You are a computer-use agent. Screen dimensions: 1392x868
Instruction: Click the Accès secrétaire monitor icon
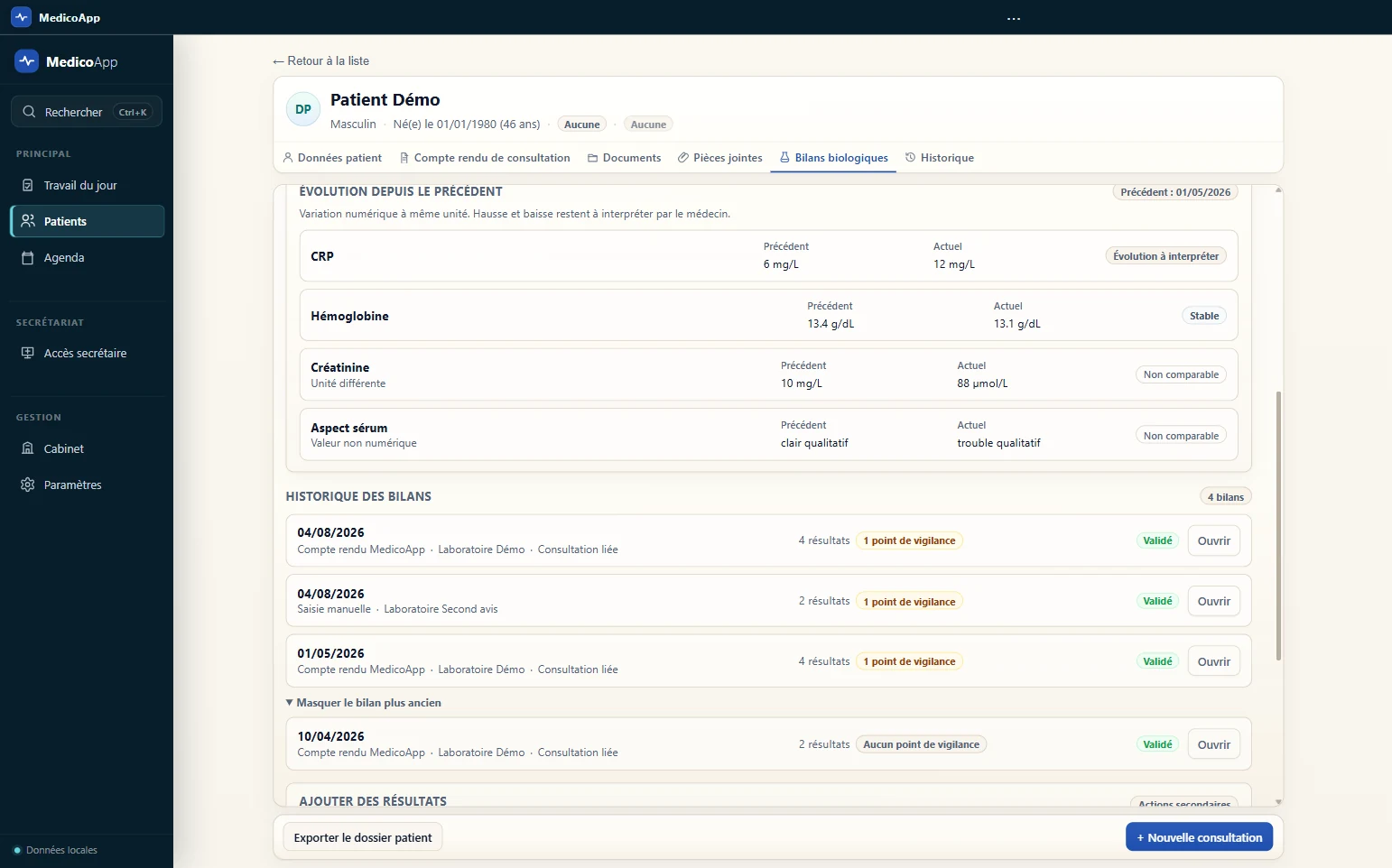click(x=28, y=353)
